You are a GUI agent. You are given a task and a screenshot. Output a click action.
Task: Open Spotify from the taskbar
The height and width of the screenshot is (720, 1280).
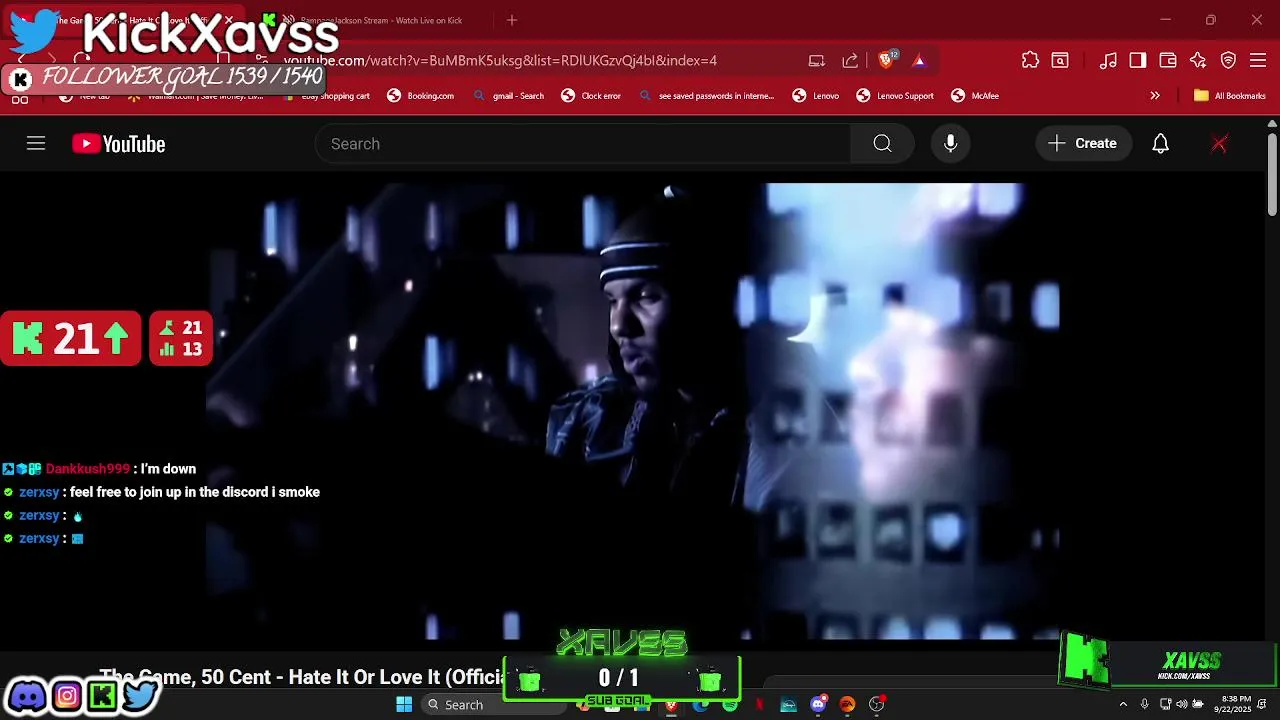(x=730, y=705)
